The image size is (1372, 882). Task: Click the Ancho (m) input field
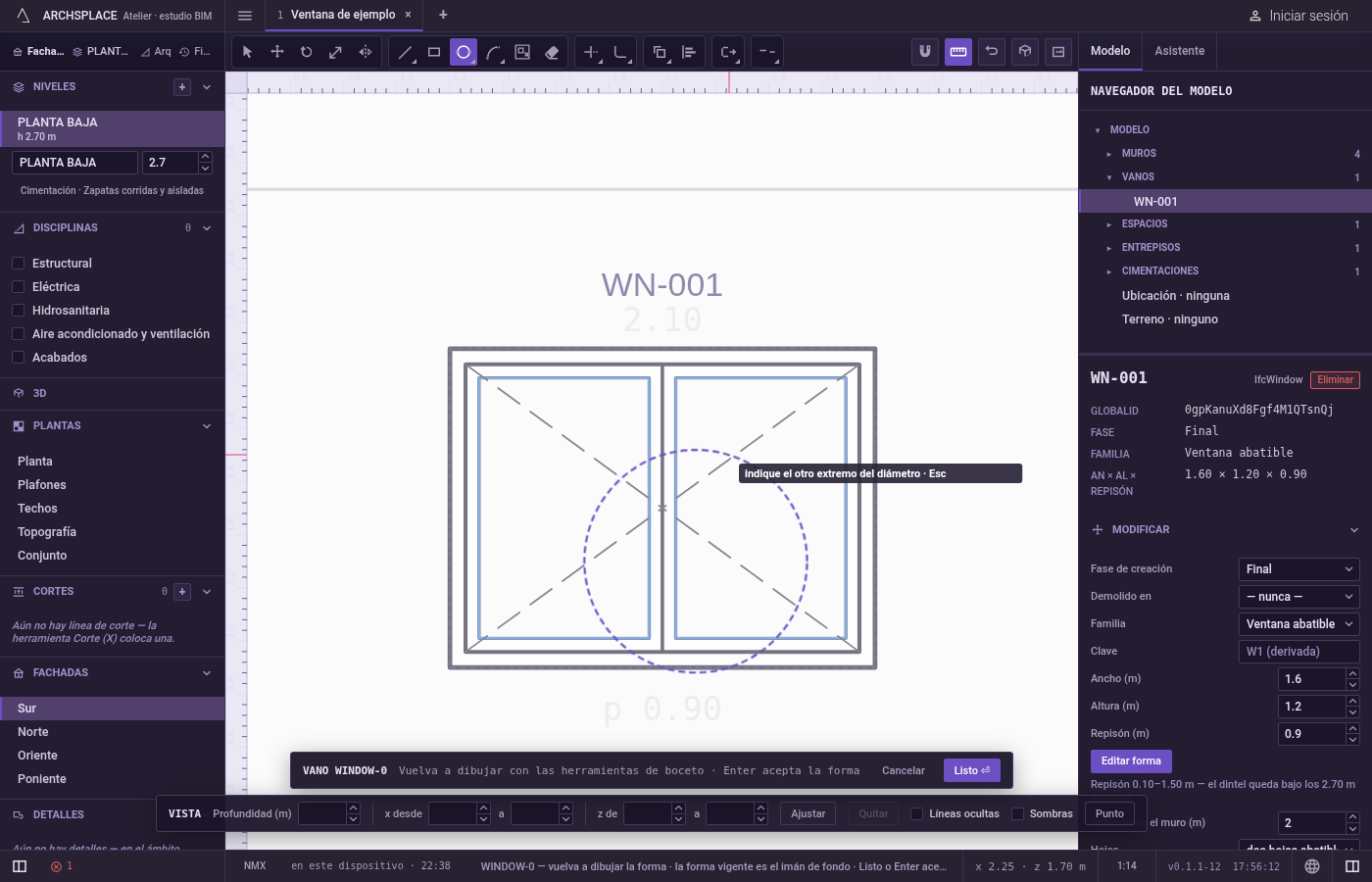[x=1312, y=679]
